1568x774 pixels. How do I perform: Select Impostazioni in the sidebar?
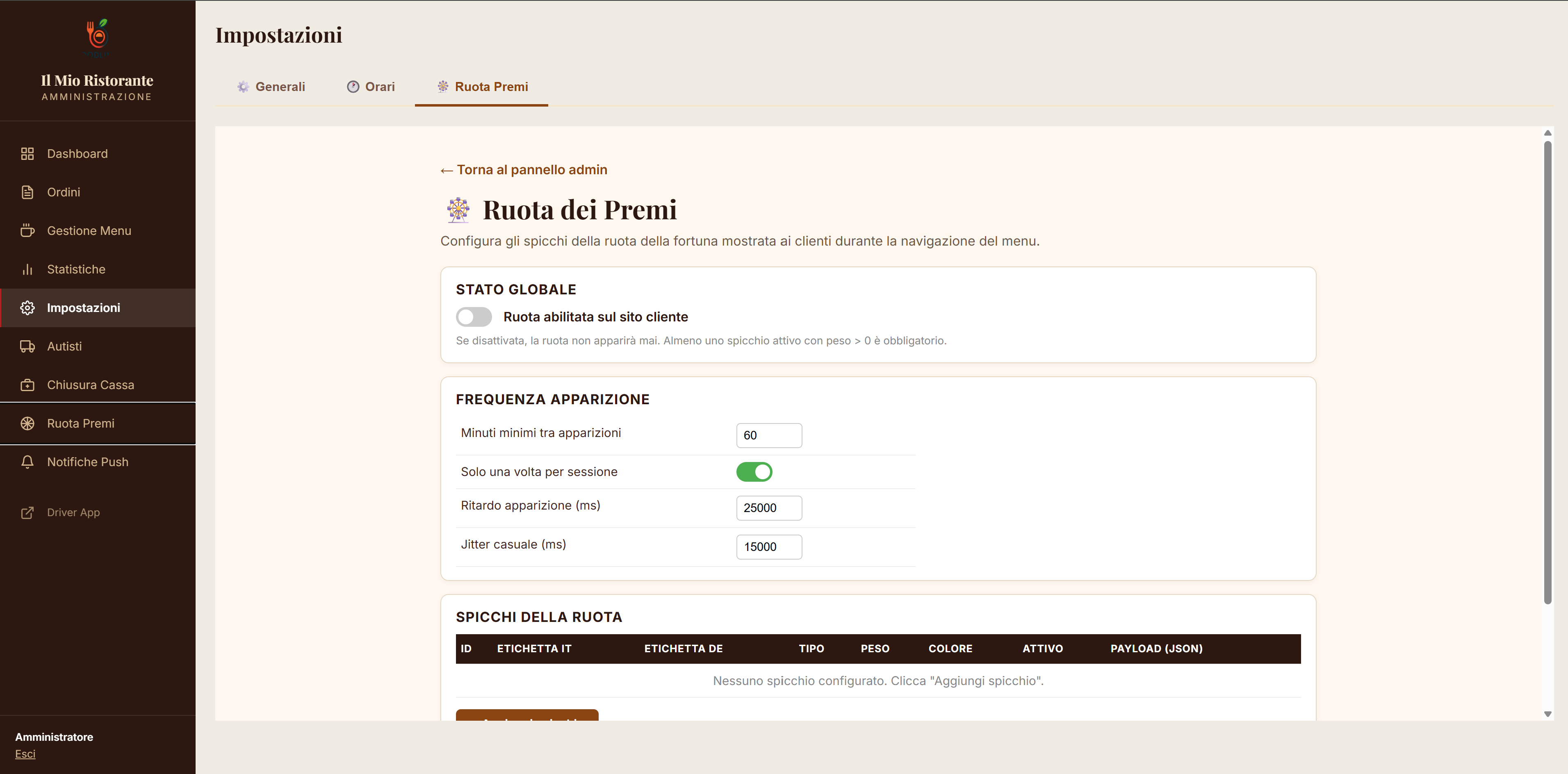tap(98, 308)
